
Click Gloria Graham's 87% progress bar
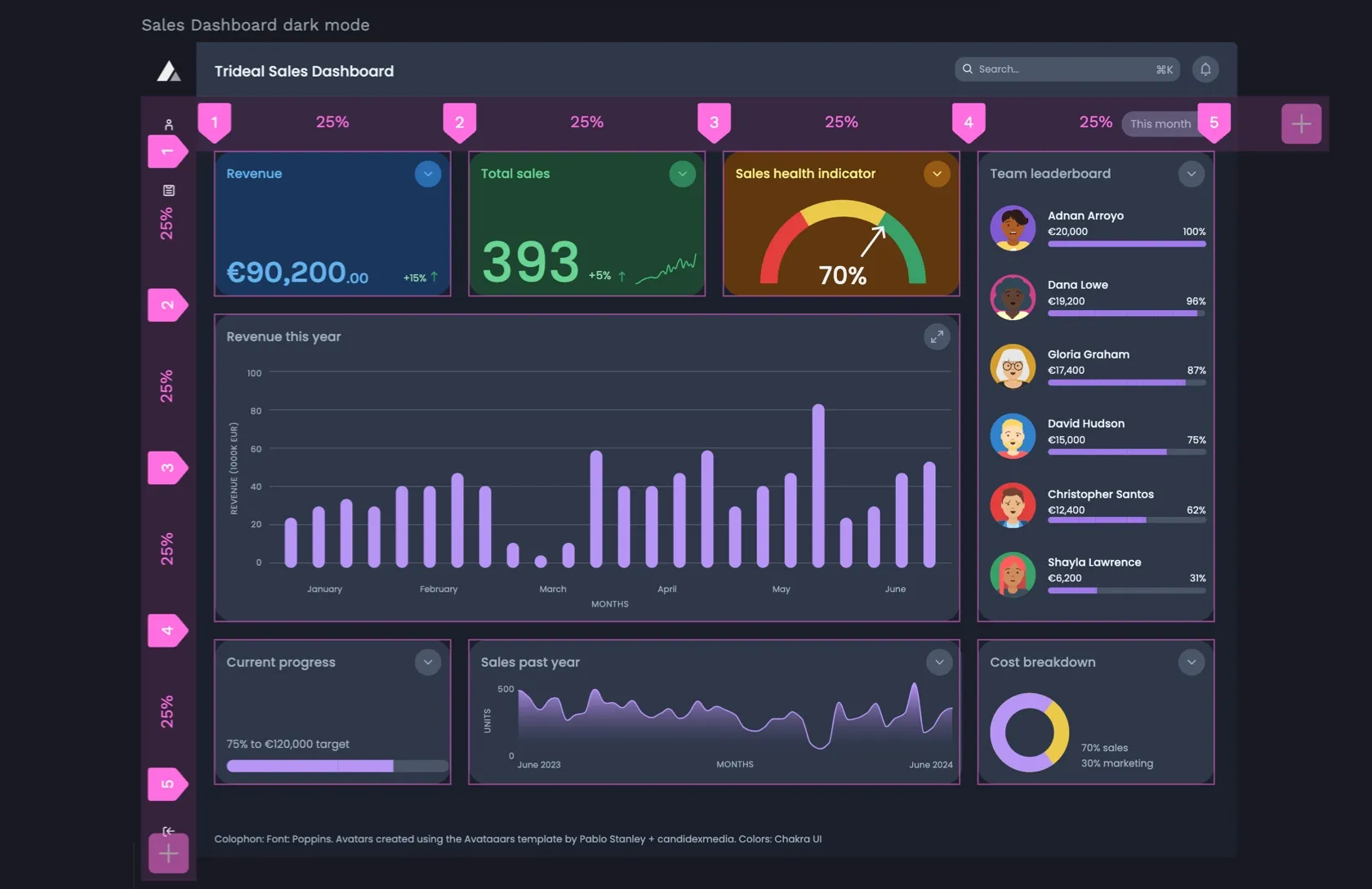tap(1127, 382)
